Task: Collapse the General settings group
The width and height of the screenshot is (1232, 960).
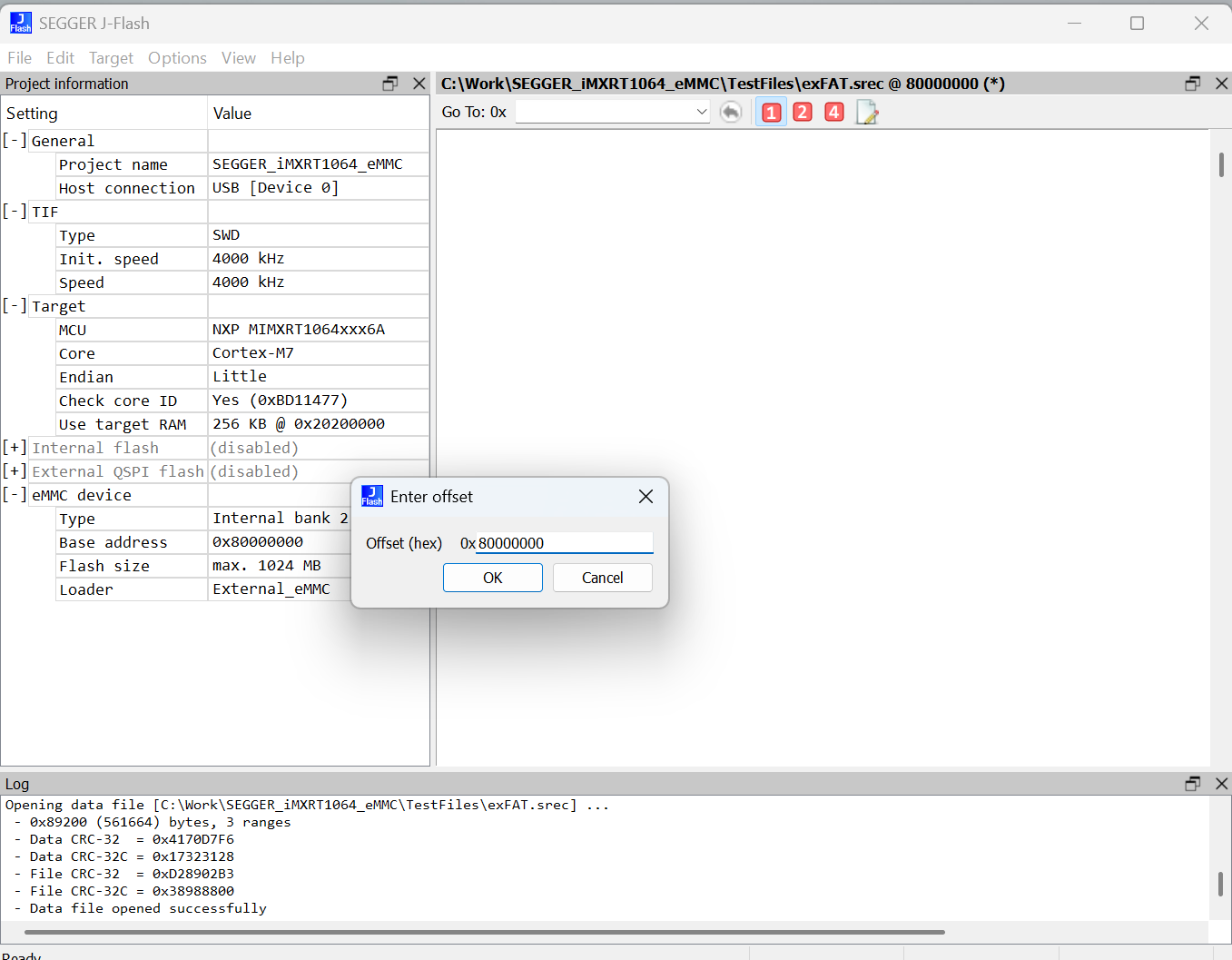Action: click(x=15, y=141)
